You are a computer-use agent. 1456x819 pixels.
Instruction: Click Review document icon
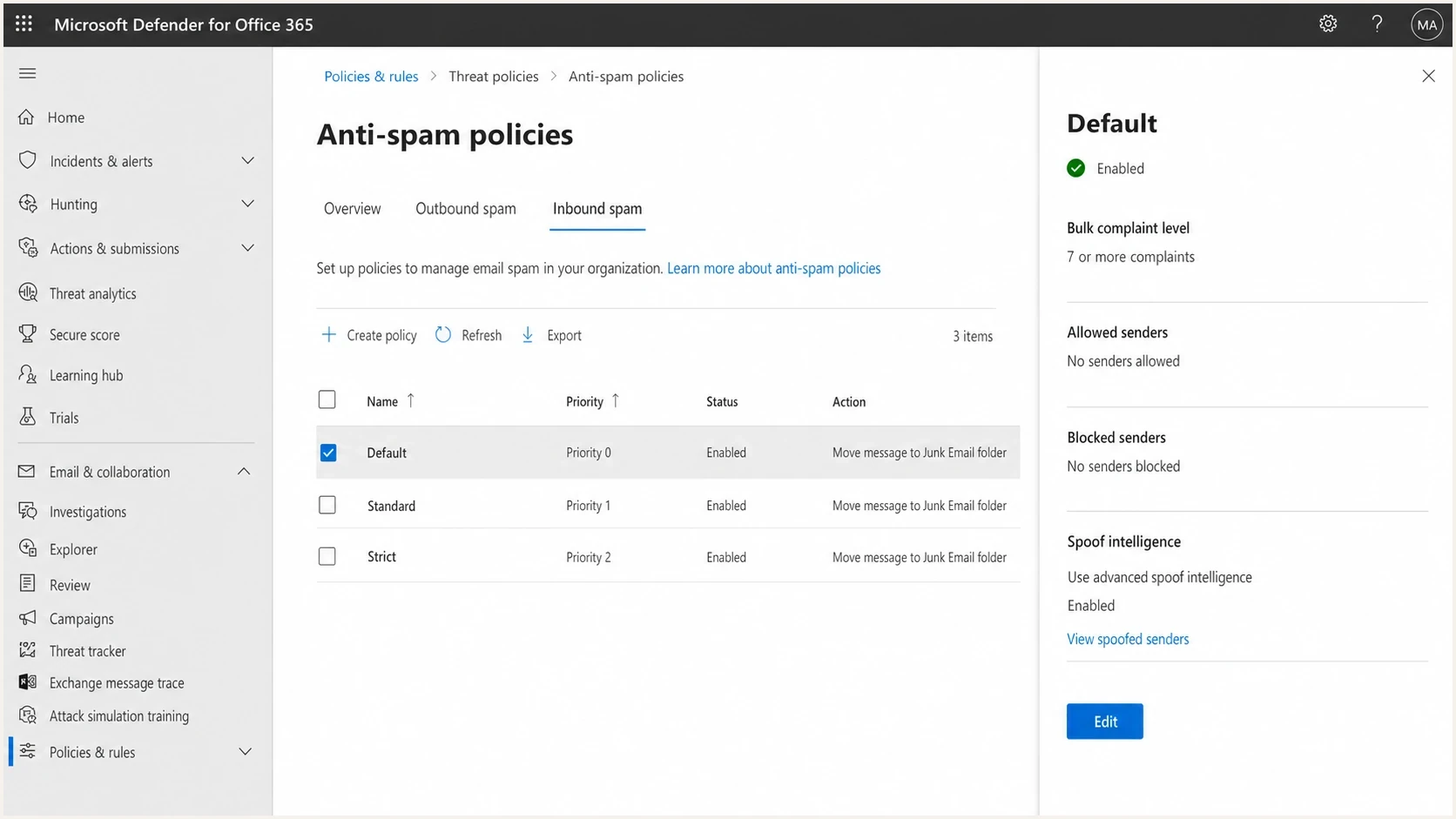click(x=28, y=584)
